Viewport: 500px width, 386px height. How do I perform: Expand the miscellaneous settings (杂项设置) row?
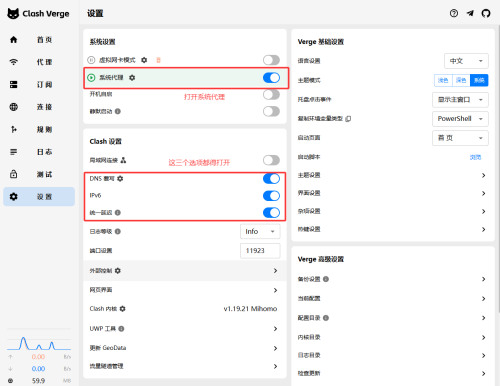392,211
